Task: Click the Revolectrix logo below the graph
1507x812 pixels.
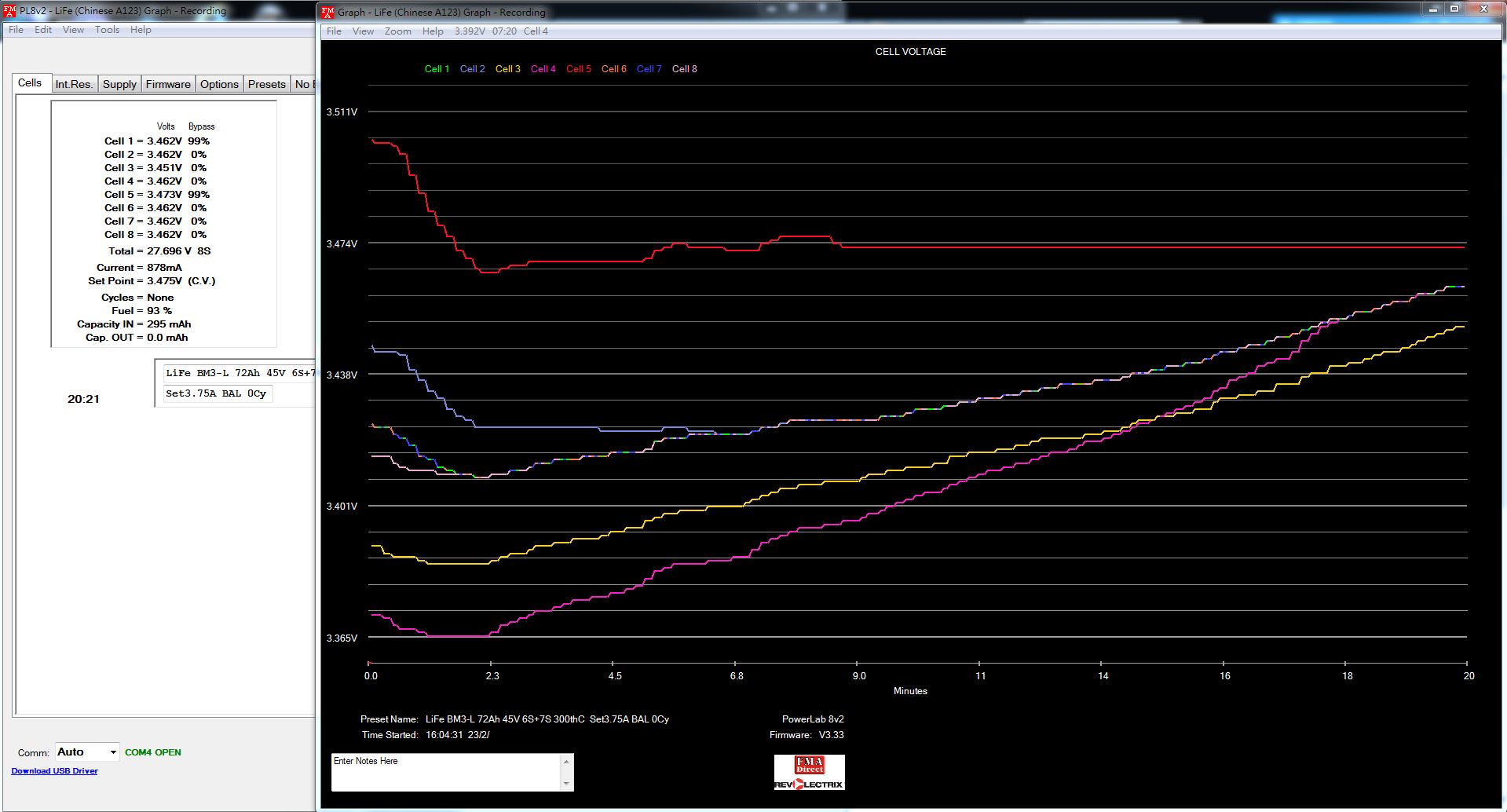Action: (x=809, y=784)
